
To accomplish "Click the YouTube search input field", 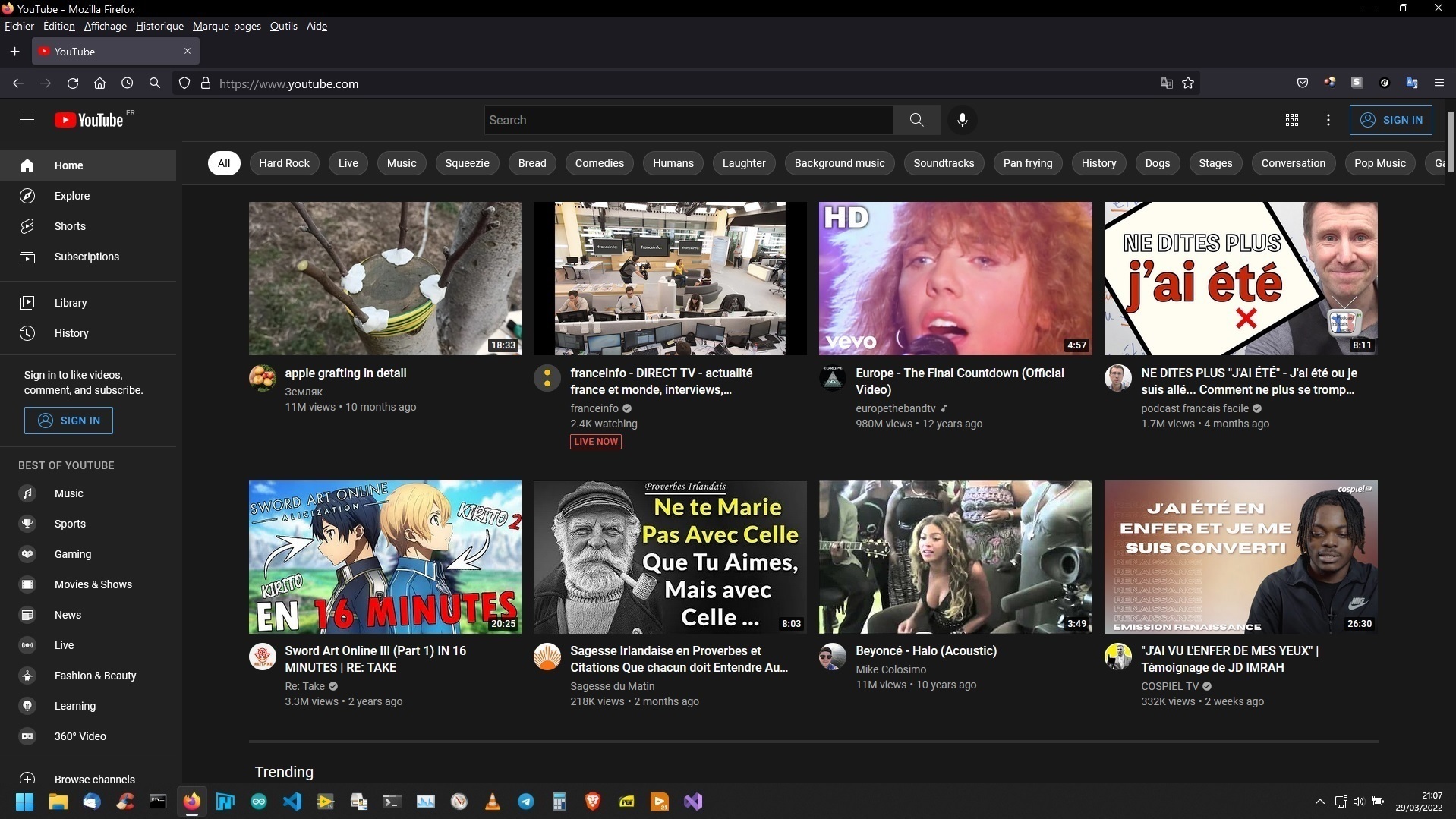I will coord(689,120).
